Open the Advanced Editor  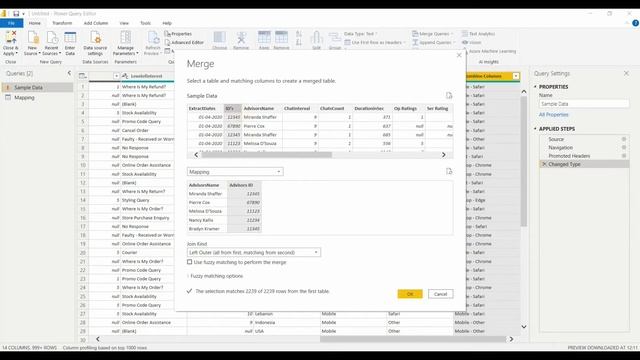184,42
